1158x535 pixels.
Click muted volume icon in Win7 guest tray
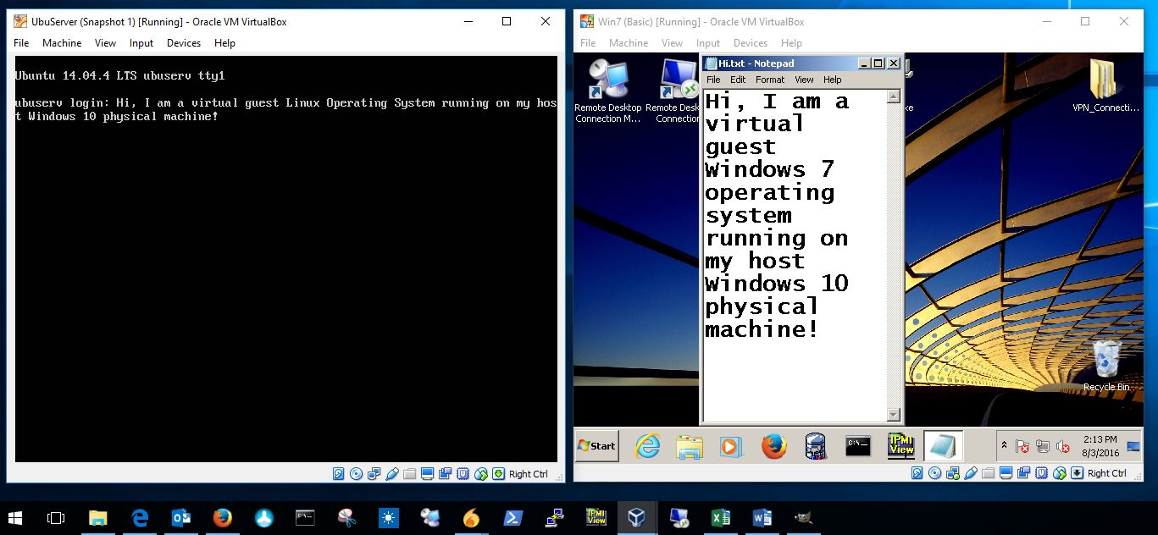pyautogui.click(x=1063, y=446)
